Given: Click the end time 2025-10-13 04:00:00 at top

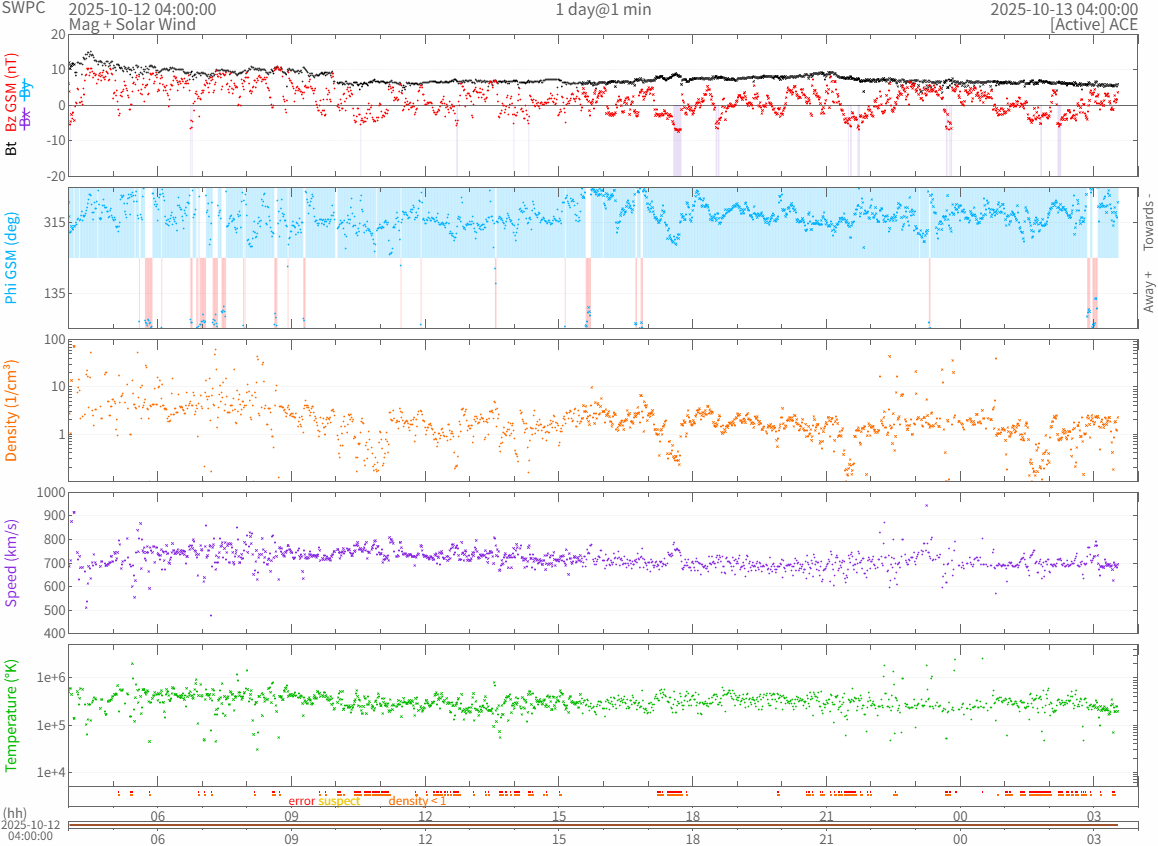Looking at the screenshot, I should [x=1063, y=9].
